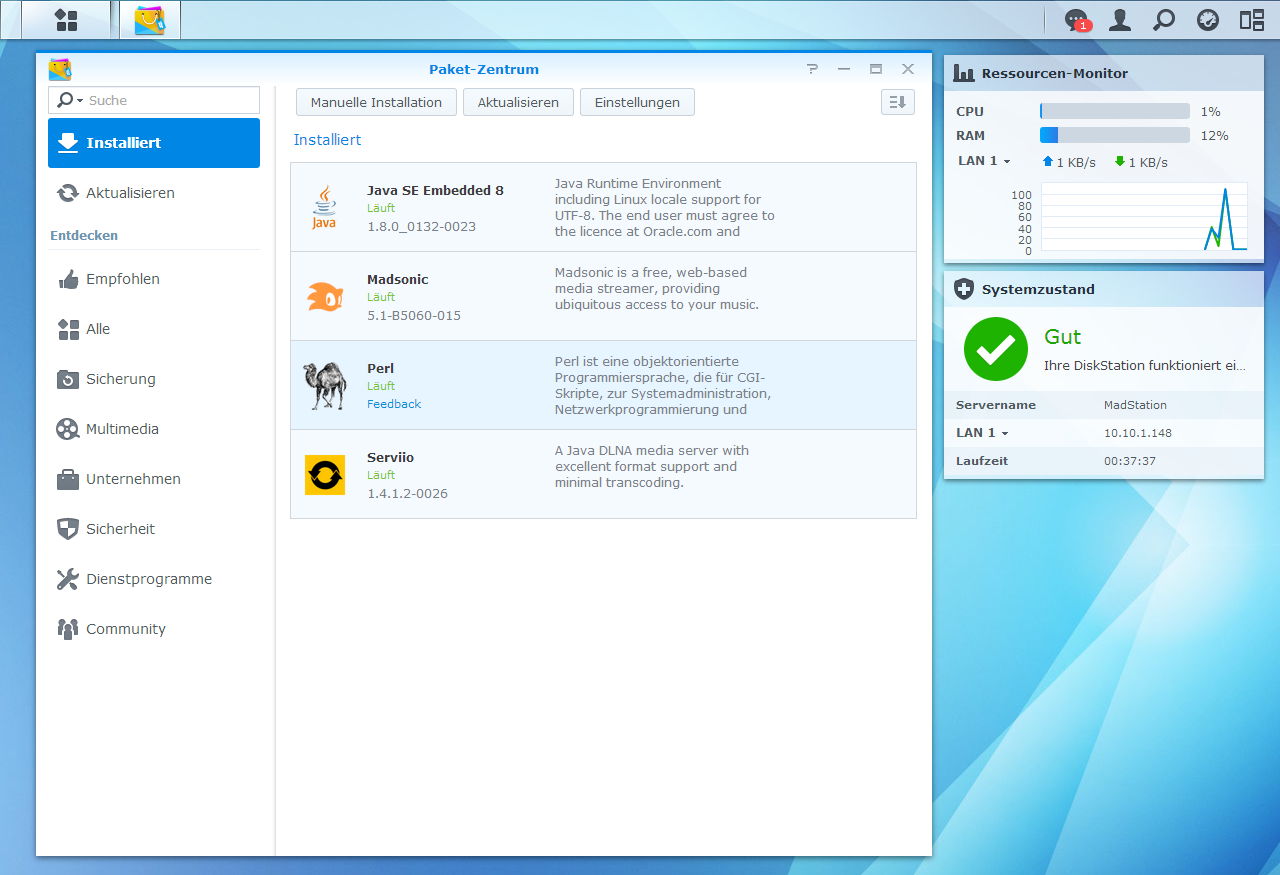Click the Madsonic package icon
Screen dimensions: 1280x875
point(325,296)
